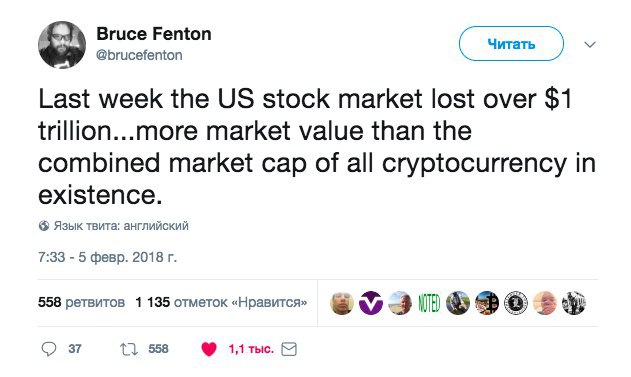Open Bruce Fenton's profile picture
Image resolution: width=631 pixels, height=377 pixels.
(x=62, y=45)
